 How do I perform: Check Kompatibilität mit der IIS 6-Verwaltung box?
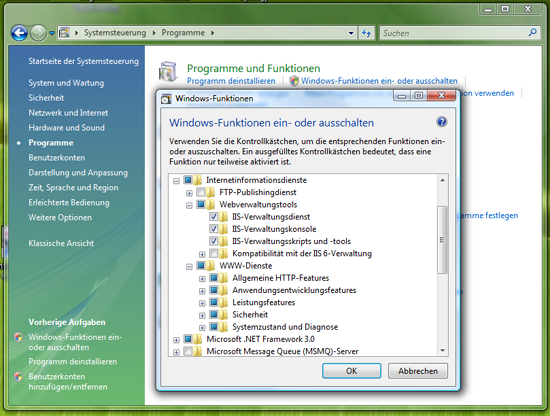pyautogui.click(x=214, y=253)
